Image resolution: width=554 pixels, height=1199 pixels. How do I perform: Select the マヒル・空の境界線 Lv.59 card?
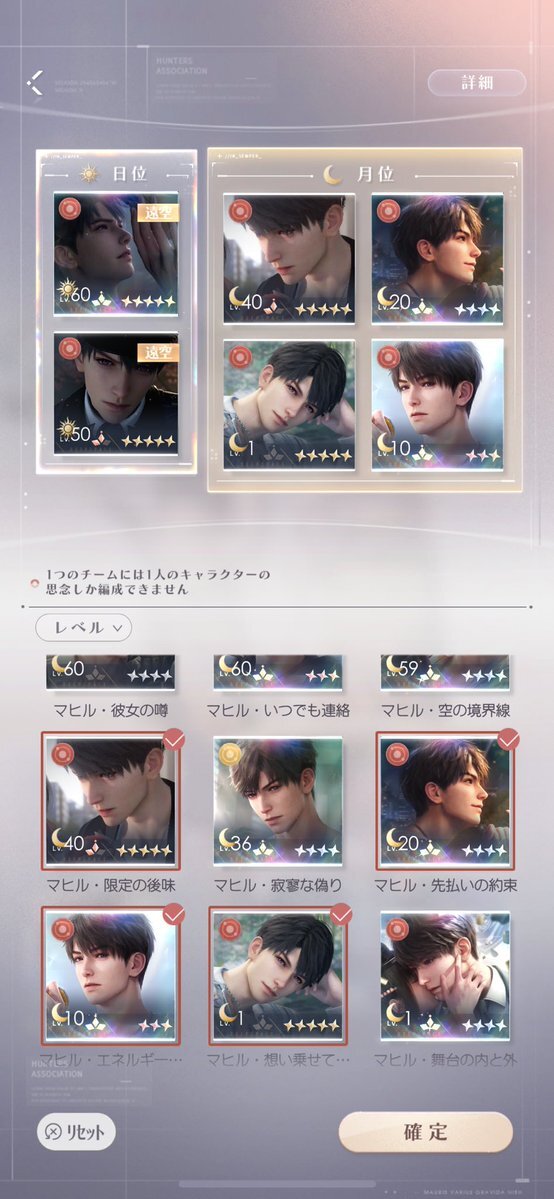click(x=445, y=673)
